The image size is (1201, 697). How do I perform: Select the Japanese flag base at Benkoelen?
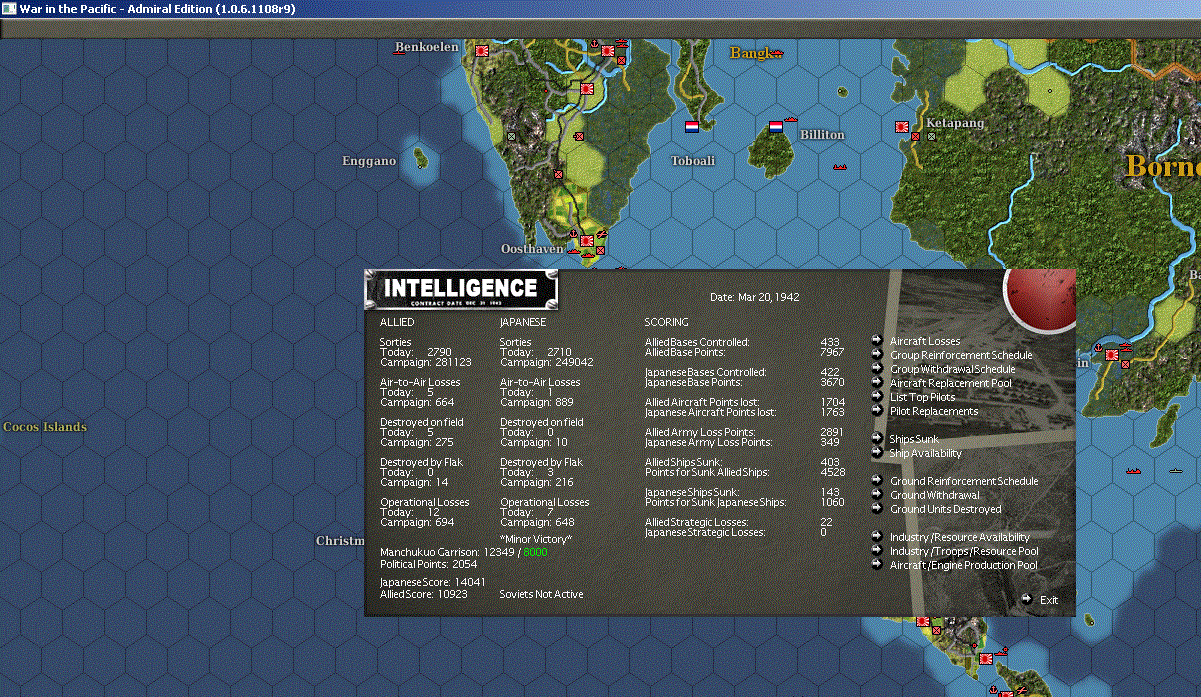click(481, 49)
